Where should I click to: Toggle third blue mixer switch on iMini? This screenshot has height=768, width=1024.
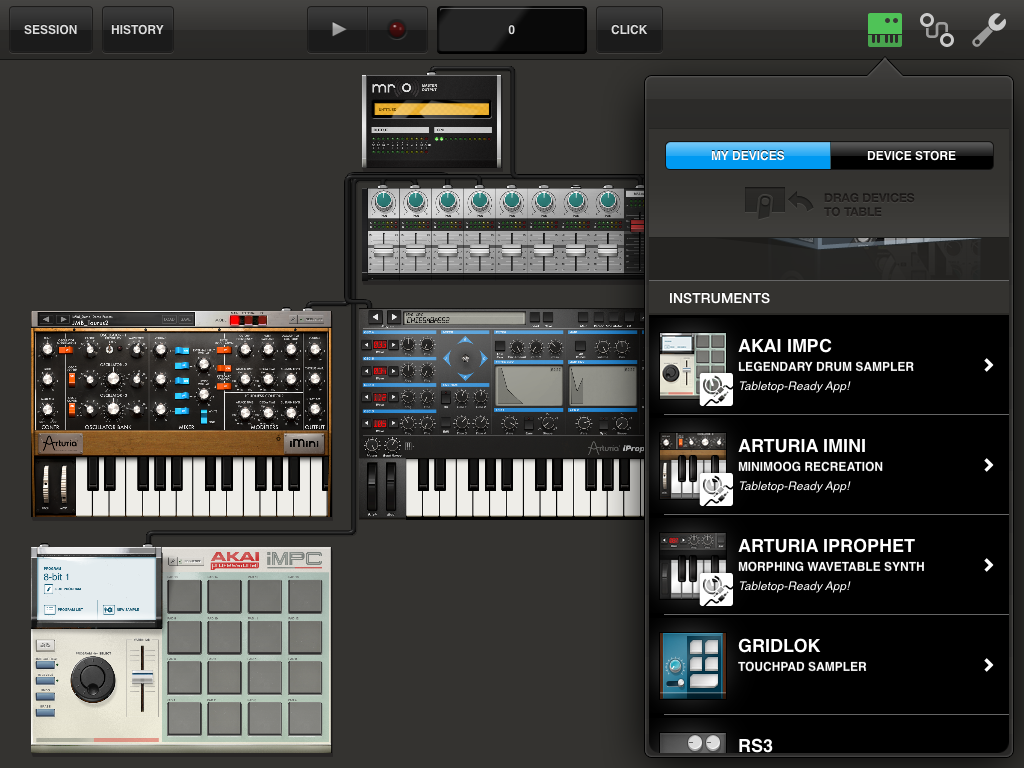point(182,381)
